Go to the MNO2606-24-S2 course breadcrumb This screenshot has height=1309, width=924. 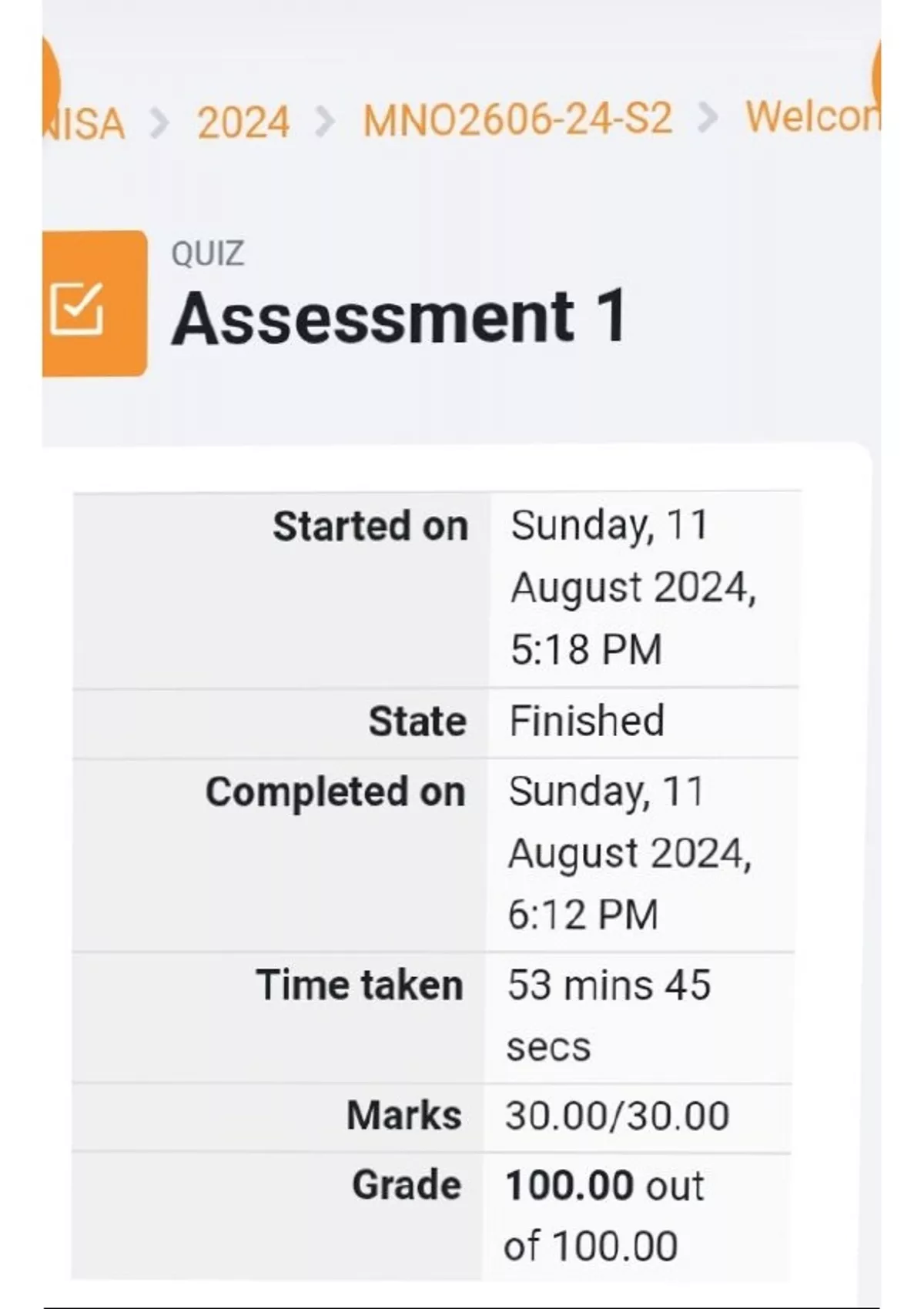517,121
